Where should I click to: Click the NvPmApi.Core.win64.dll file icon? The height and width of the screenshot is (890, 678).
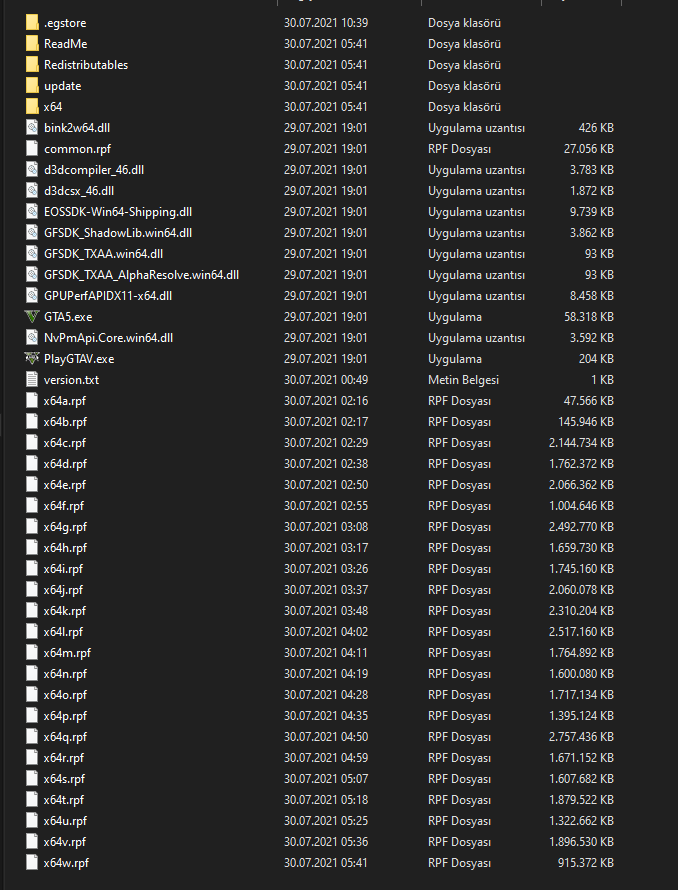tap(32, 338)
